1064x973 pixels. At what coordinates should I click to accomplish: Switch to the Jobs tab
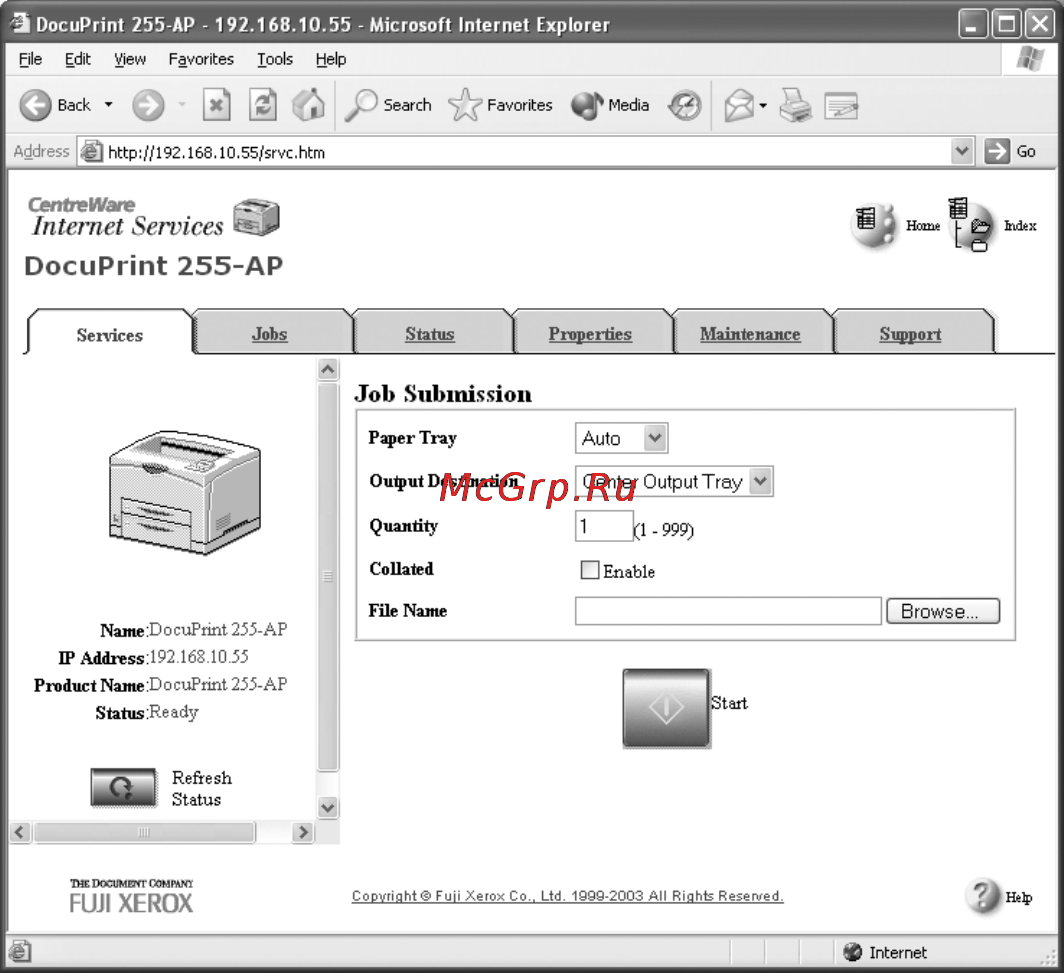pyautogui.click(x=270, y=334)
